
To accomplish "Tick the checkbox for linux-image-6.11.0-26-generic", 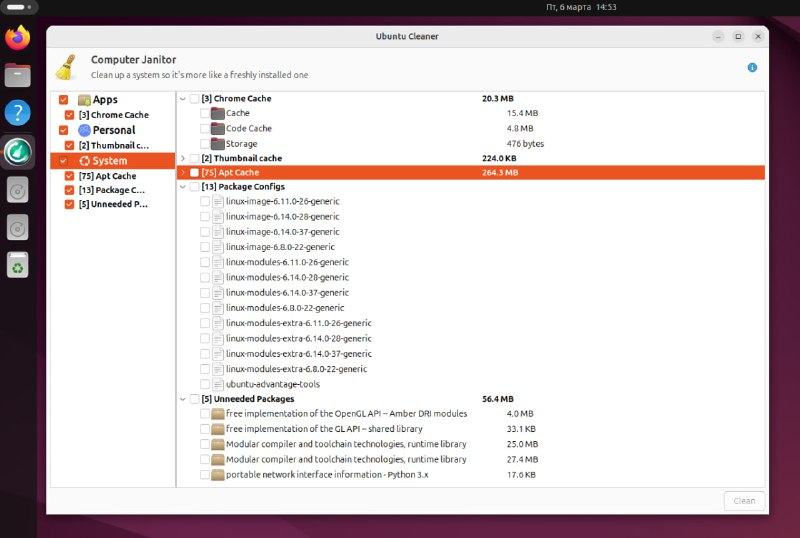I will 205,201.
